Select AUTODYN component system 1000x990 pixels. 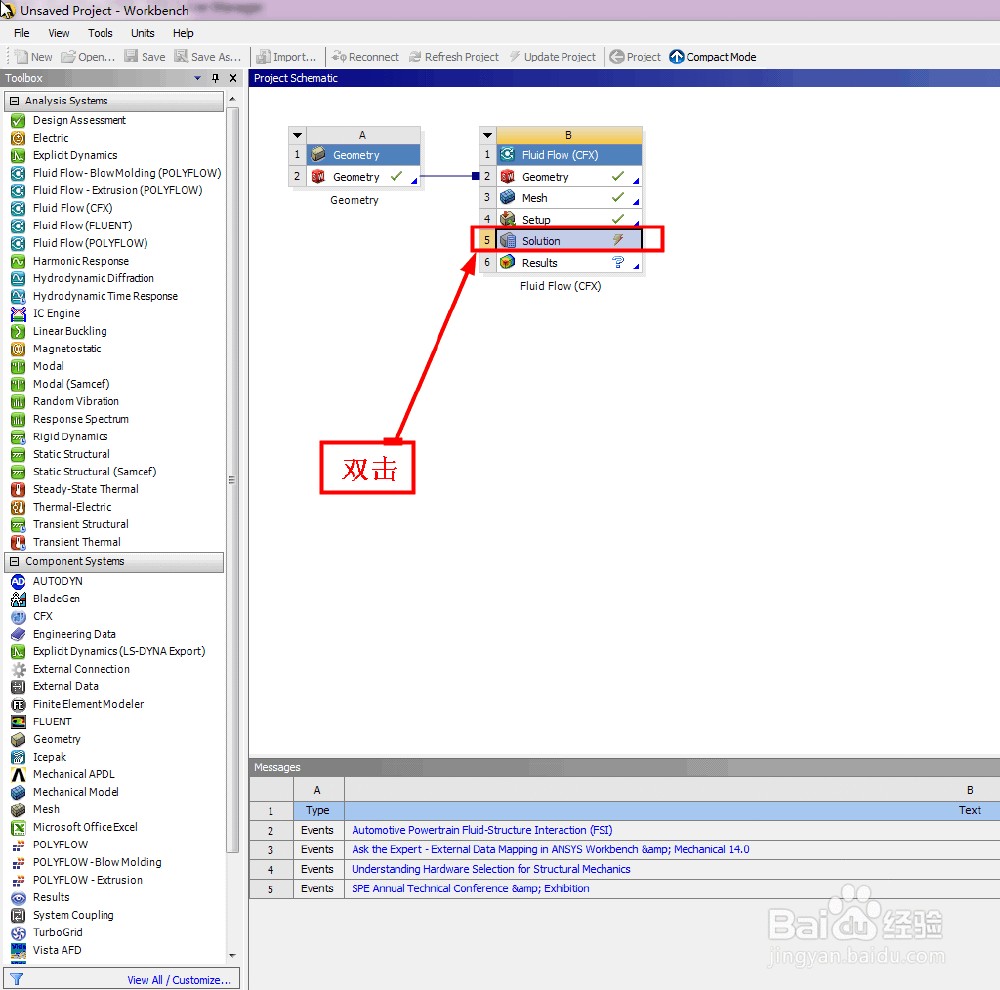click(x=57, y=581)
